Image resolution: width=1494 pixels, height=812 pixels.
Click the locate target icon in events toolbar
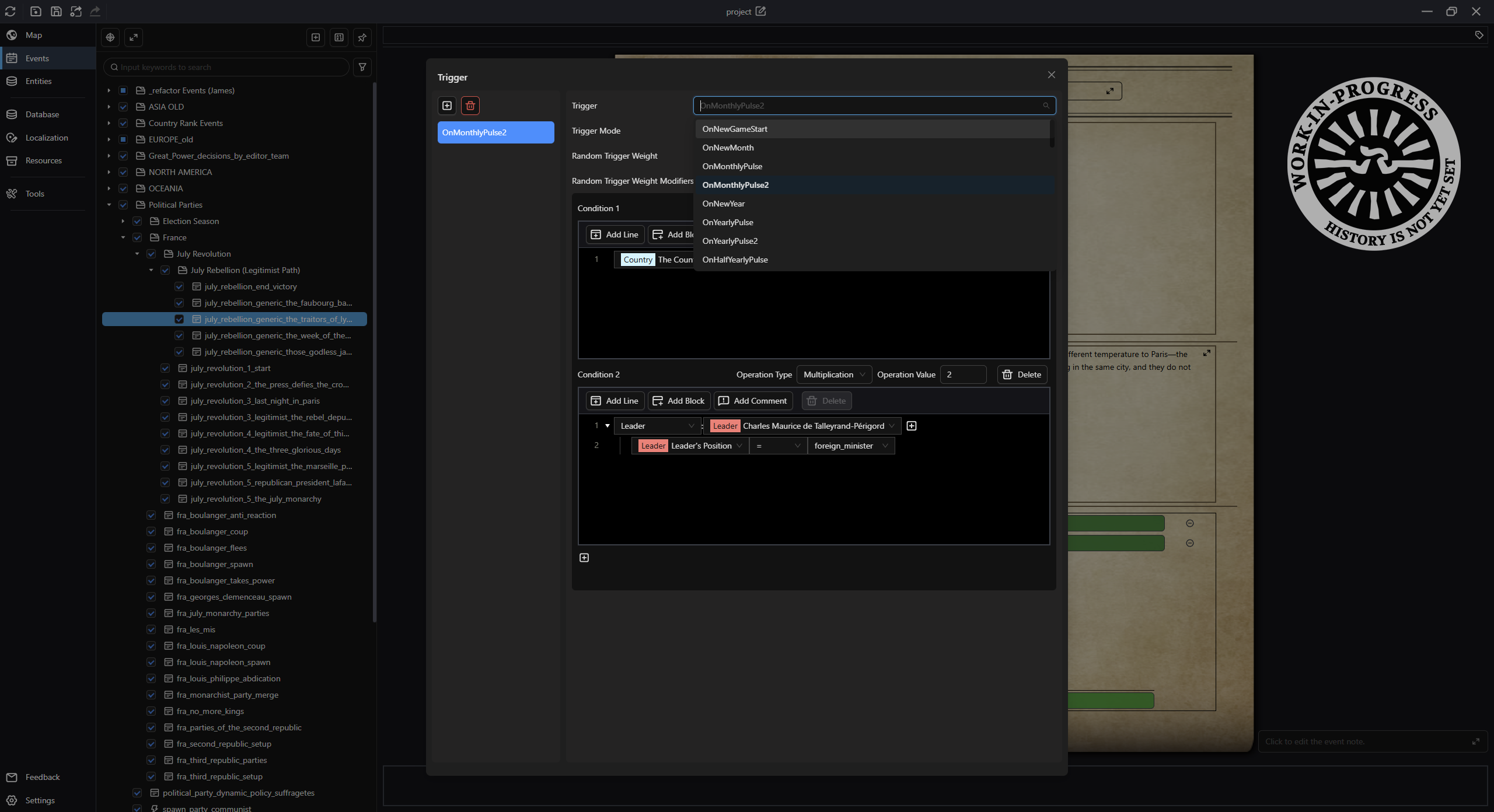pos(110,37)
